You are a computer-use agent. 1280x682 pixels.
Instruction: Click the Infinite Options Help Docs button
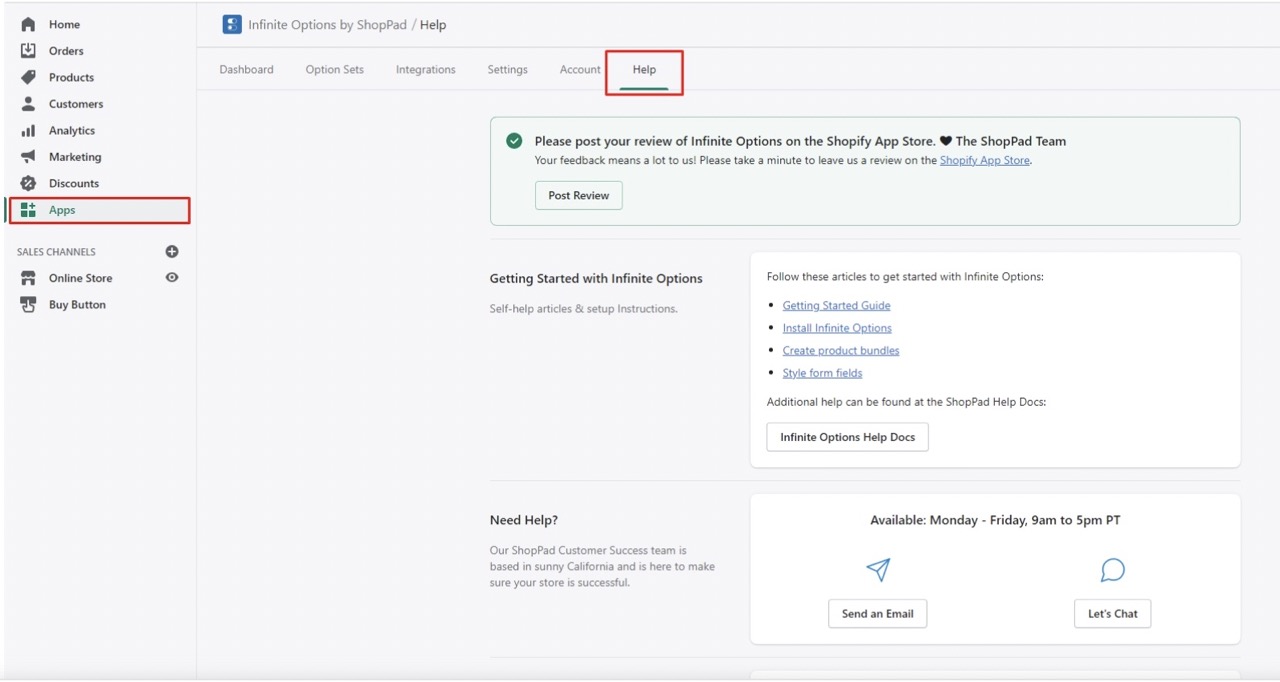point(848,437)
